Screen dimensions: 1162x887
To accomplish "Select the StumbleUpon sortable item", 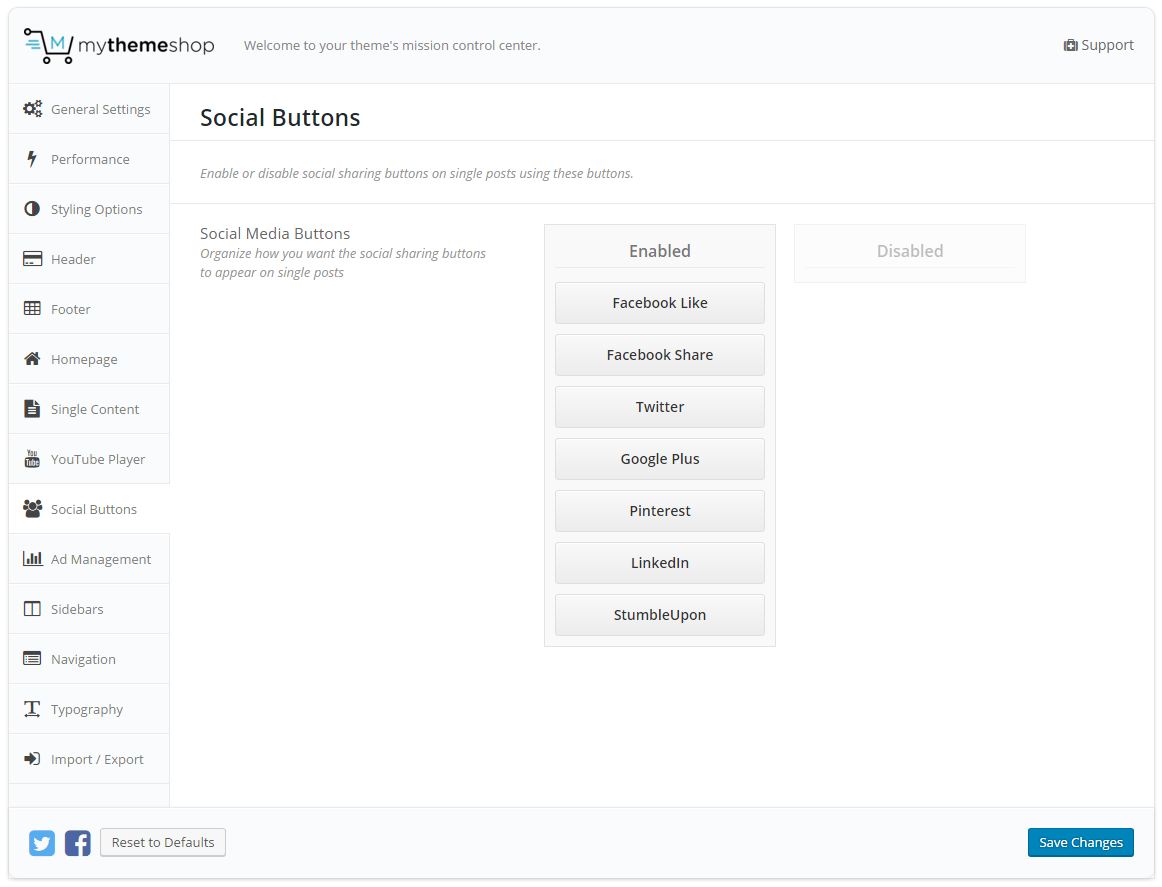I will pyautogui.click(x=660, y=615).
